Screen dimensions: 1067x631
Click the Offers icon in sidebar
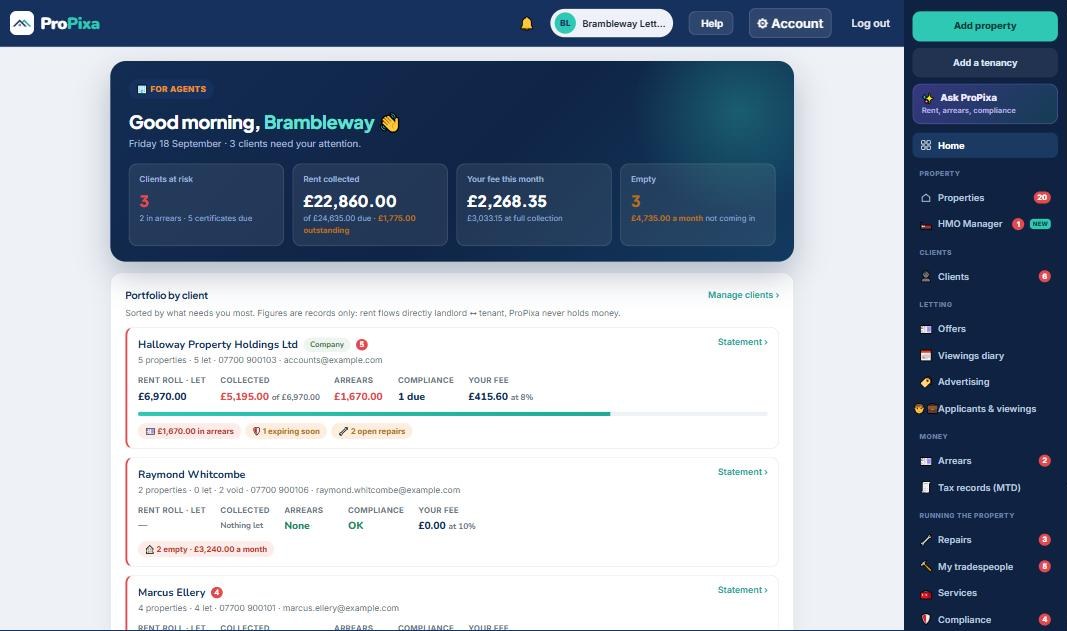click(925, 329)
